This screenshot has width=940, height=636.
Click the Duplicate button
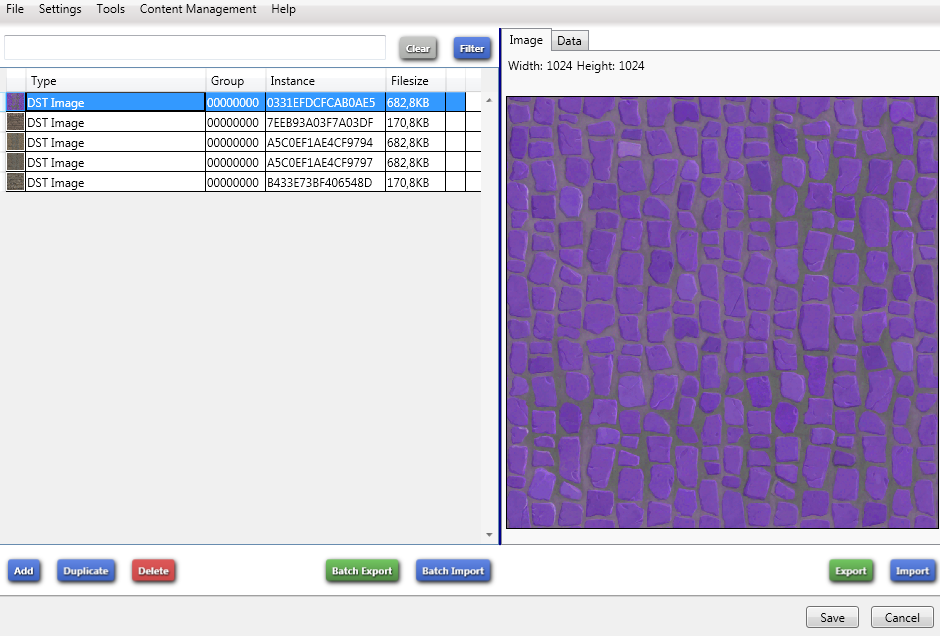86,571
